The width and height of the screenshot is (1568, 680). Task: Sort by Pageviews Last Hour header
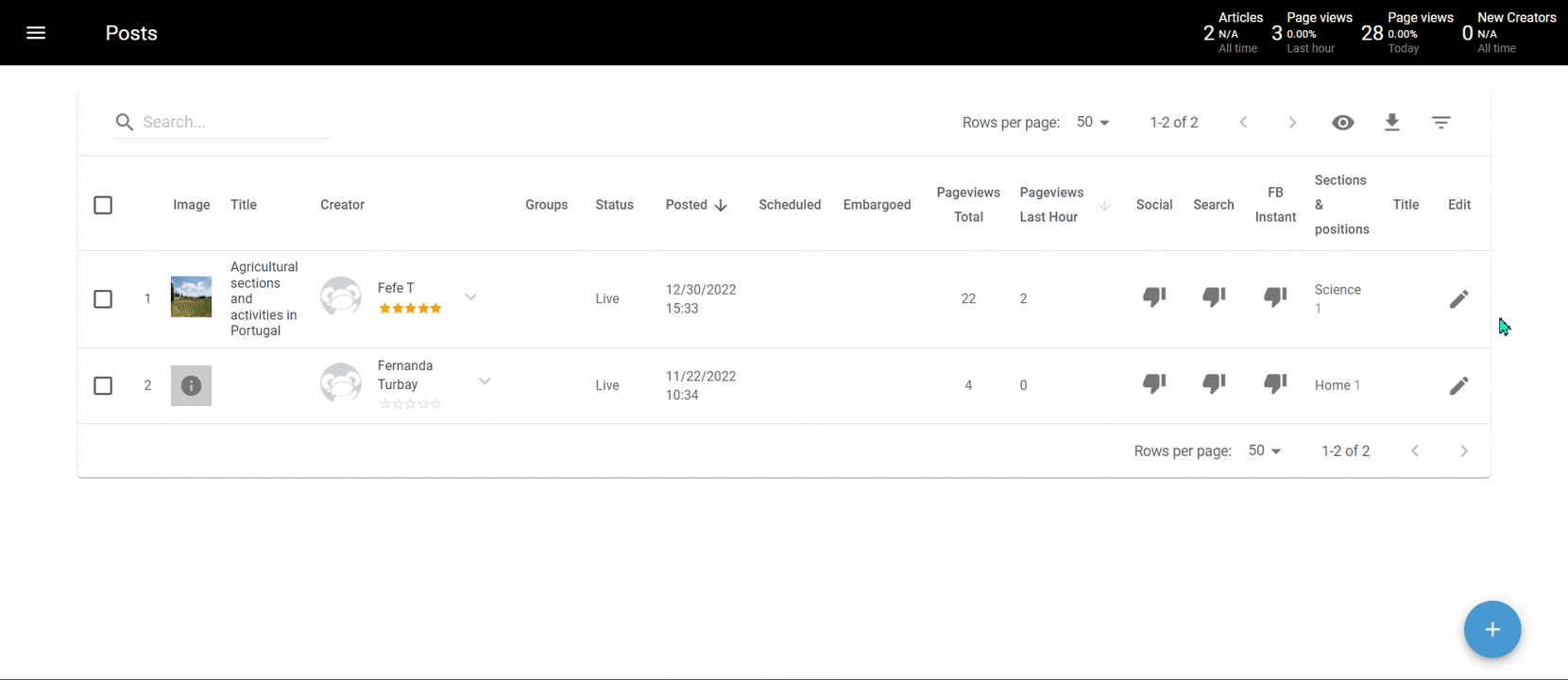(1050, 205)
